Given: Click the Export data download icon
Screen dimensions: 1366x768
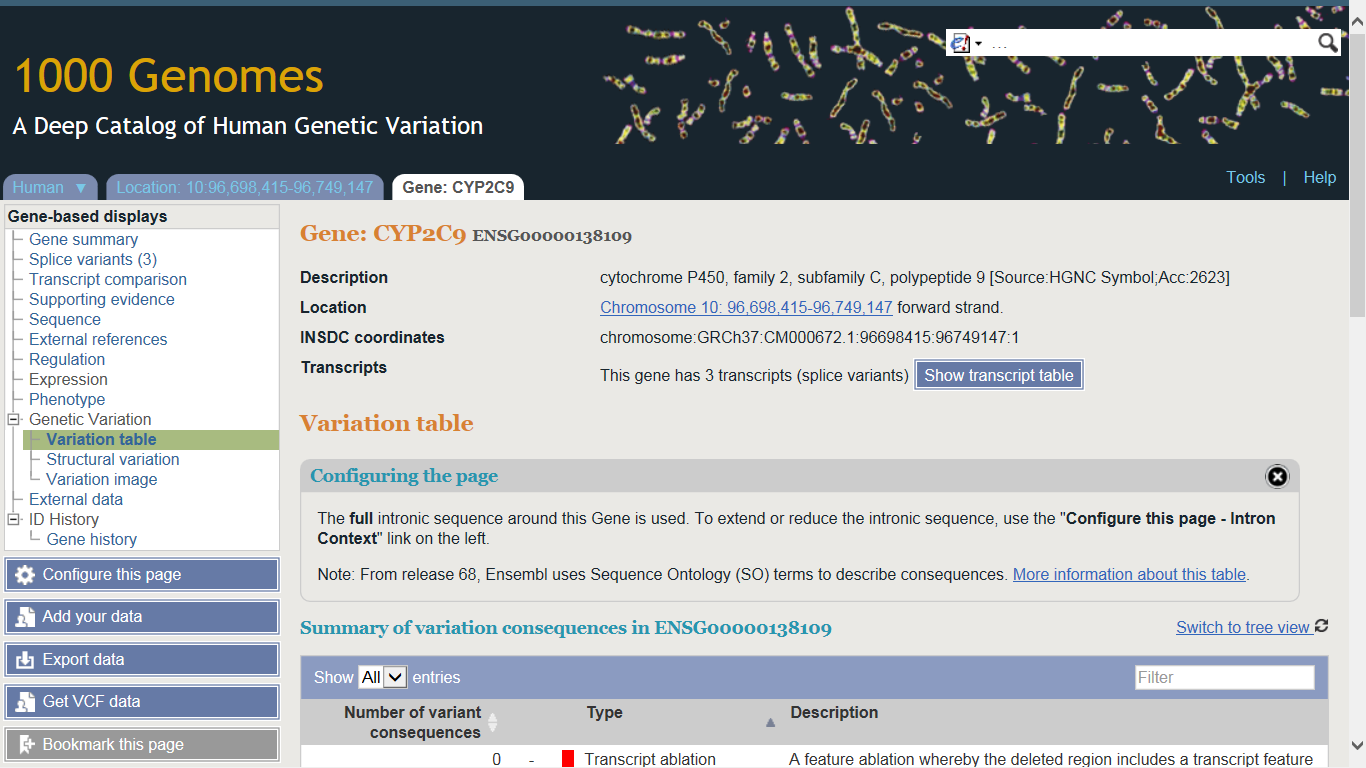Looking at the screenshot, I should 25,660.
